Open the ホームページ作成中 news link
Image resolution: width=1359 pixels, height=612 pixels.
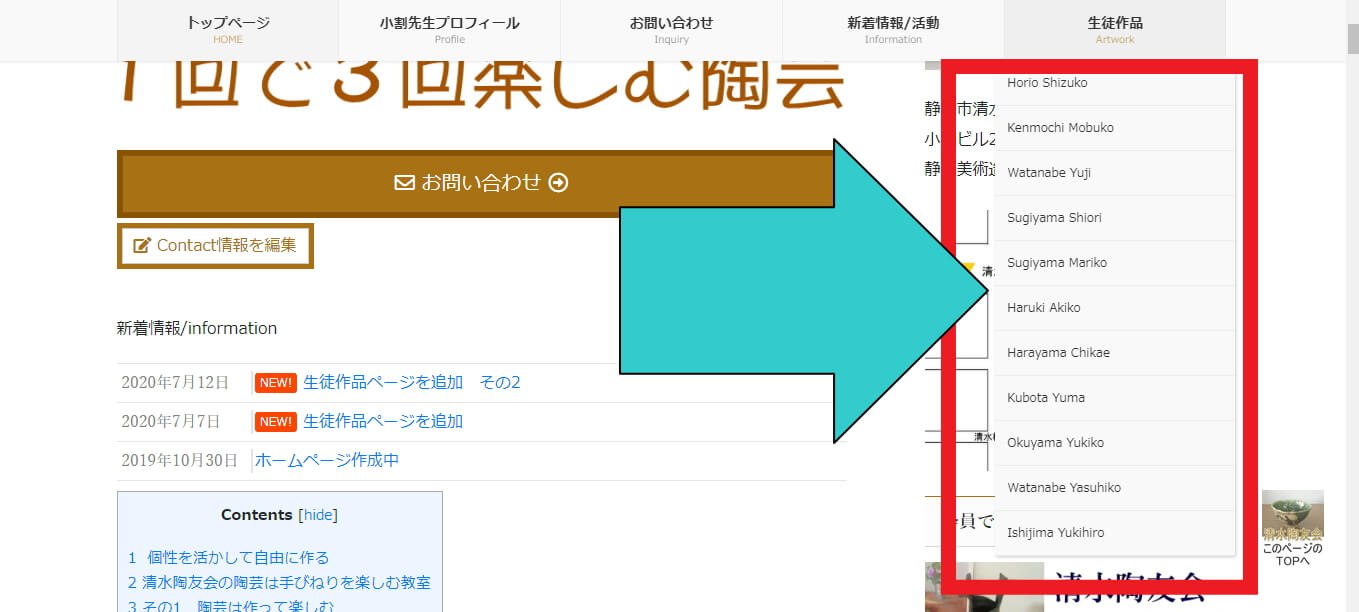coord(327,461)
